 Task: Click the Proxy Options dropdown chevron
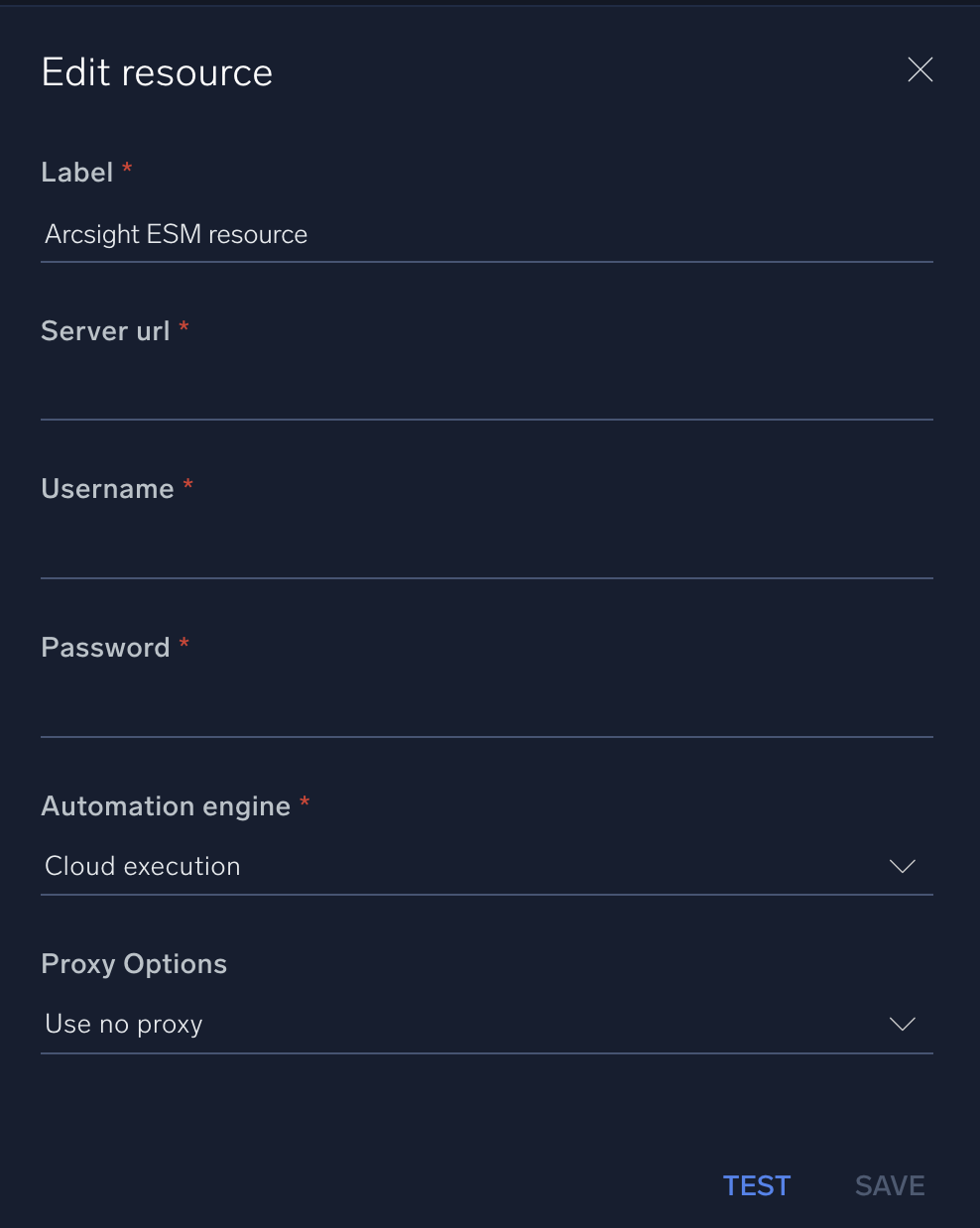point(902,1024)
